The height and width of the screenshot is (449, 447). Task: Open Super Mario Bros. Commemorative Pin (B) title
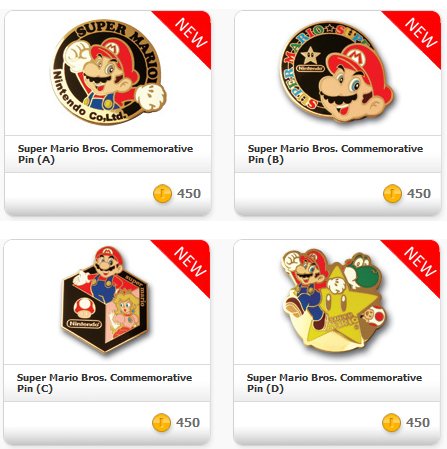point(335,154)
